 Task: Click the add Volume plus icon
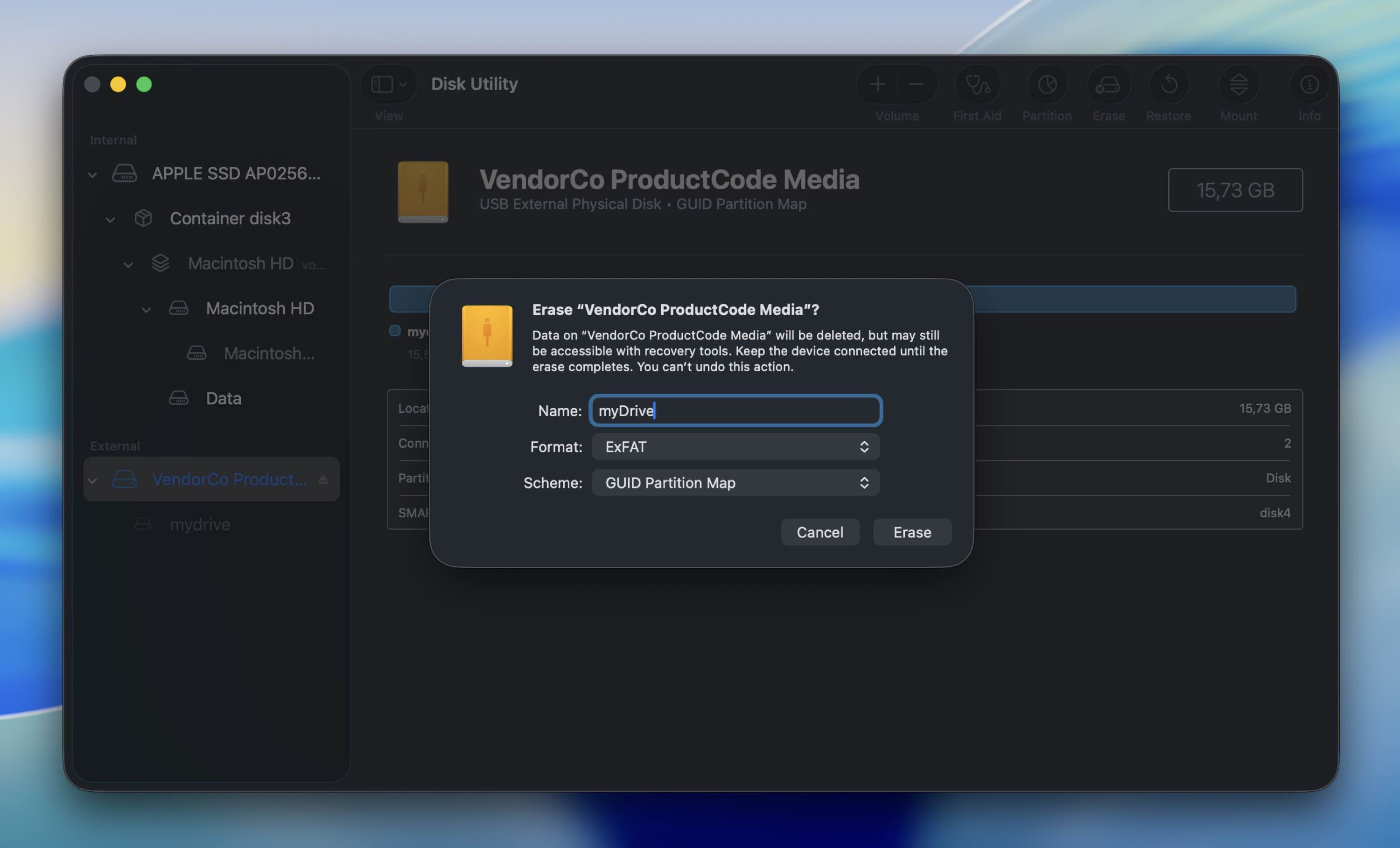pos(878,84)
